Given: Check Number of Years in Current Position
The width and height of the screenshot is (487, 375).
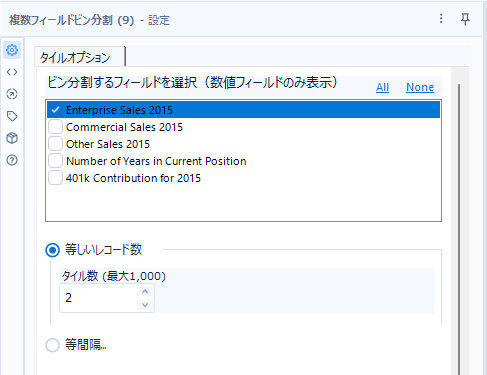Looking at the screenshot, I should click(55, 161).
